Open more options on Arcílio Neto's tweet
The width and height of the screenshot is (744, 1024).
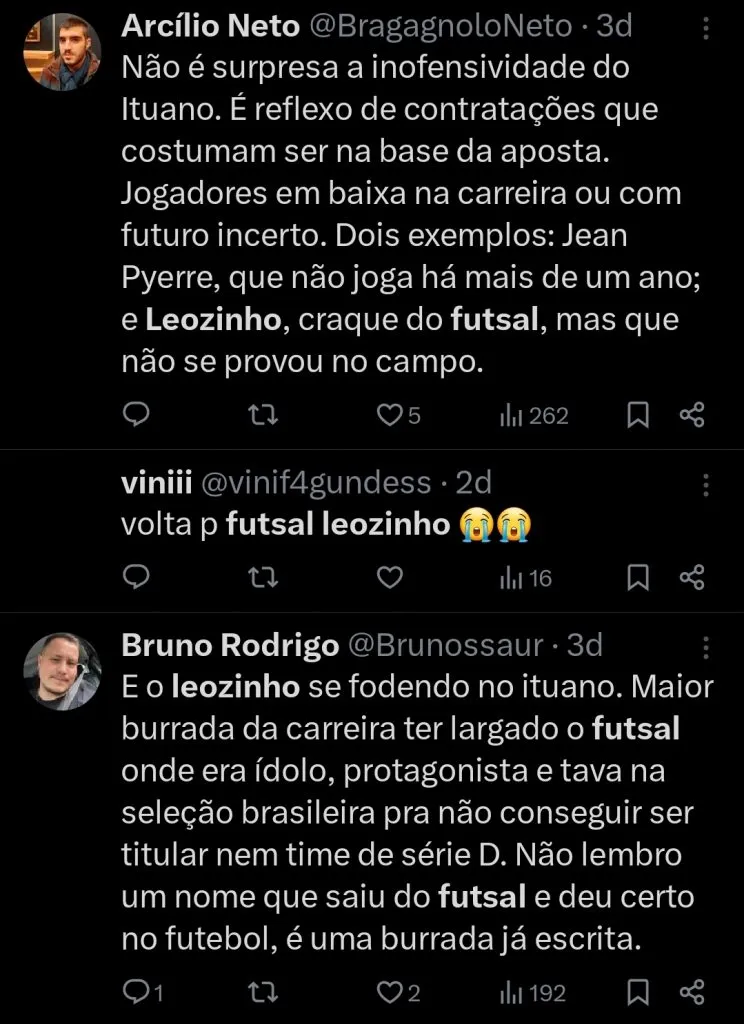point(706,27)
